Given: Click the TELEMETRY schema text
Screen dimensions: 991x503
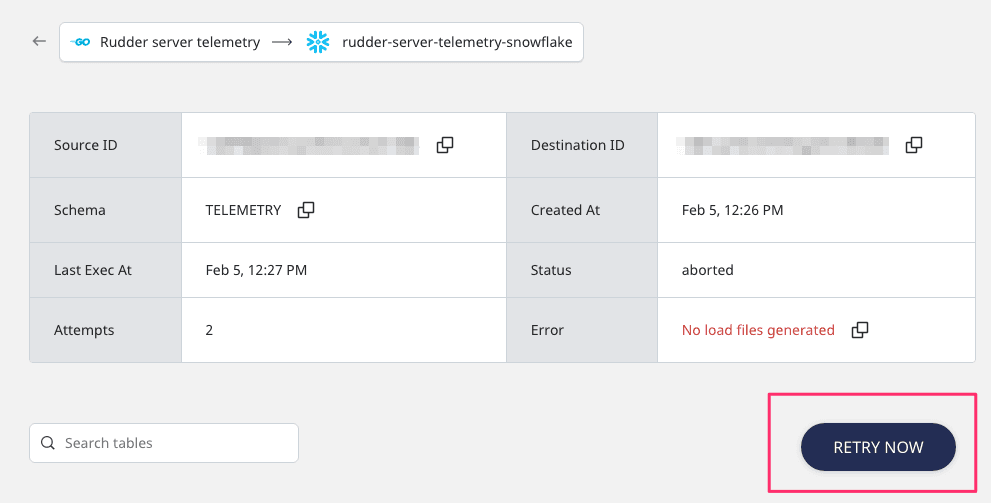Looking at the screenshot, I should coord(243,210).
